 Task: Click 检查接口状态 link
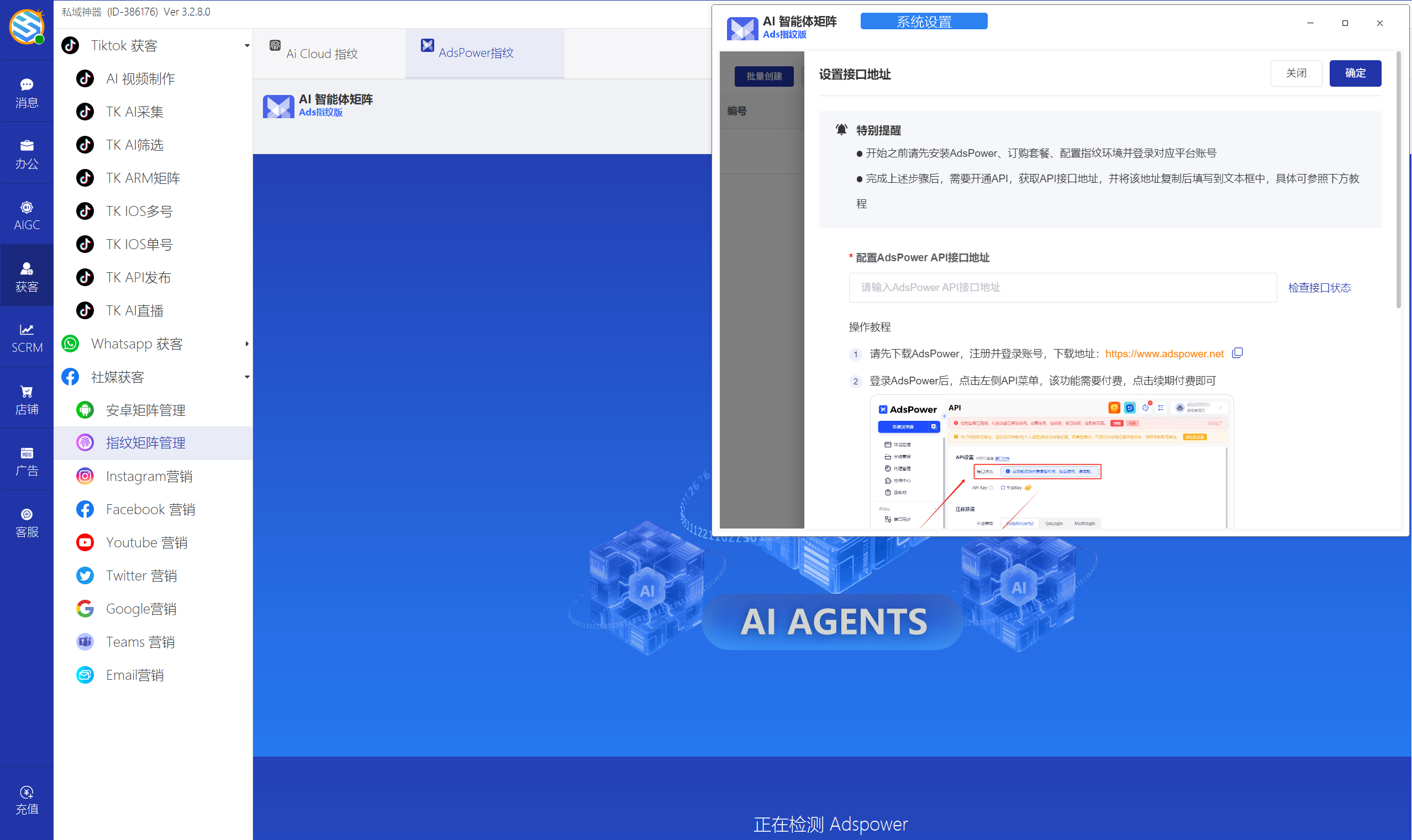[1319, 288]
